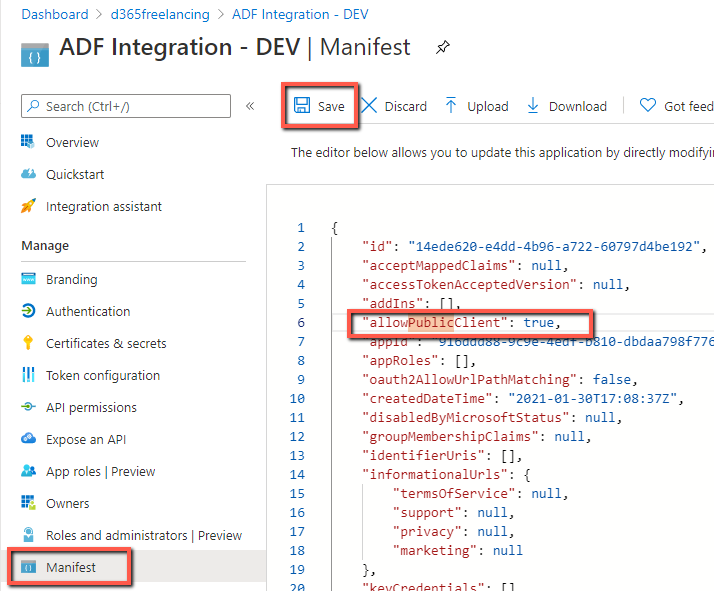
Task: Click "appRoles" on line 8
Action: (400, 361)
